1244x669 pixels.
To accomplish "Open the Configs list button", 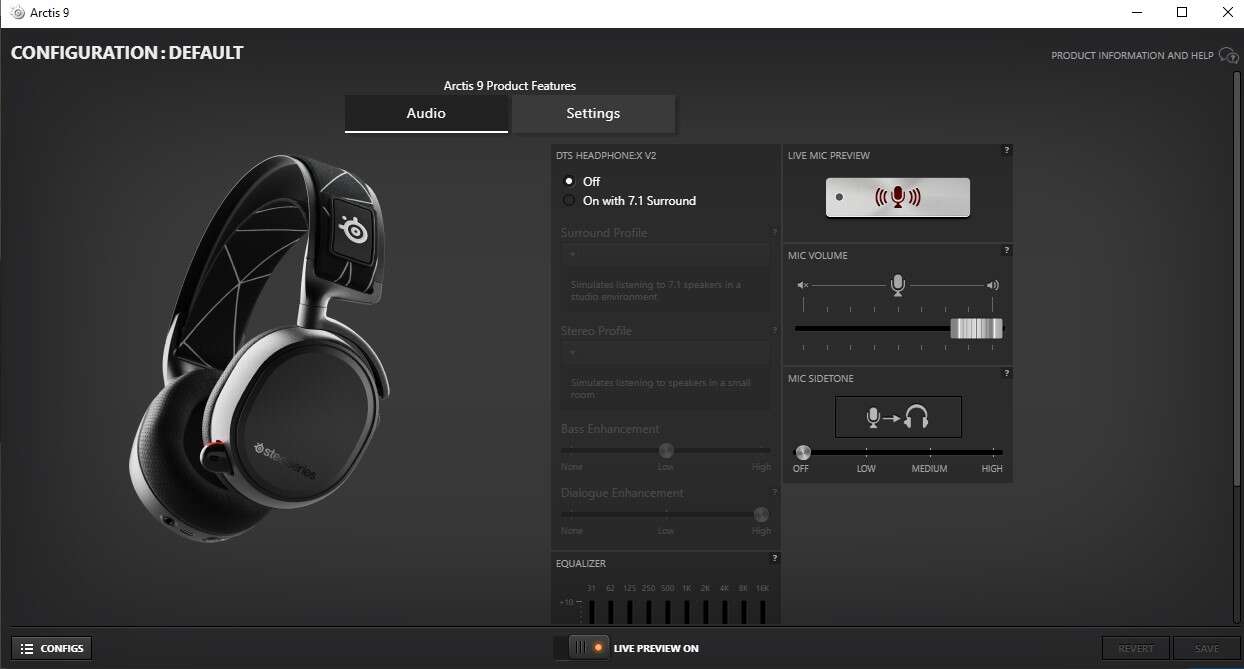I will [51, 648].
